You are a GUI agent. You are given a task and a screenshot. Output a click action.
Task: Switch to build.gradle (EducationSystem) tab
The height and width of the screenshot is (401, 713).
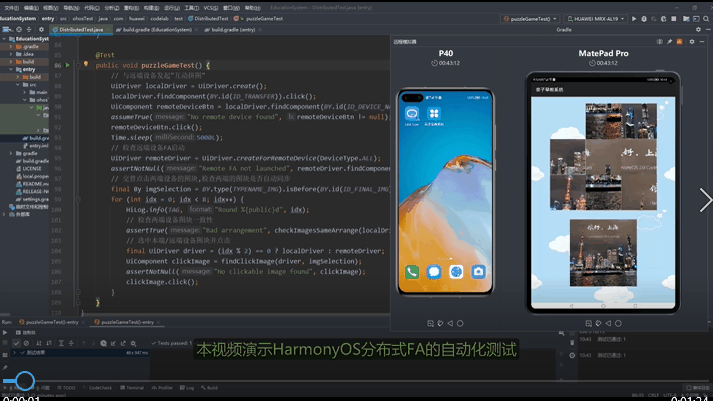click(x=155, y=30)
